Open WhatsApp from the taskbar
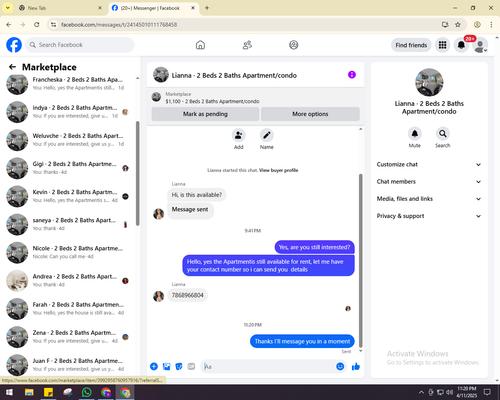The height and width of the screenshot is (400, 500). pyautogui.click(x=87, y=392)
